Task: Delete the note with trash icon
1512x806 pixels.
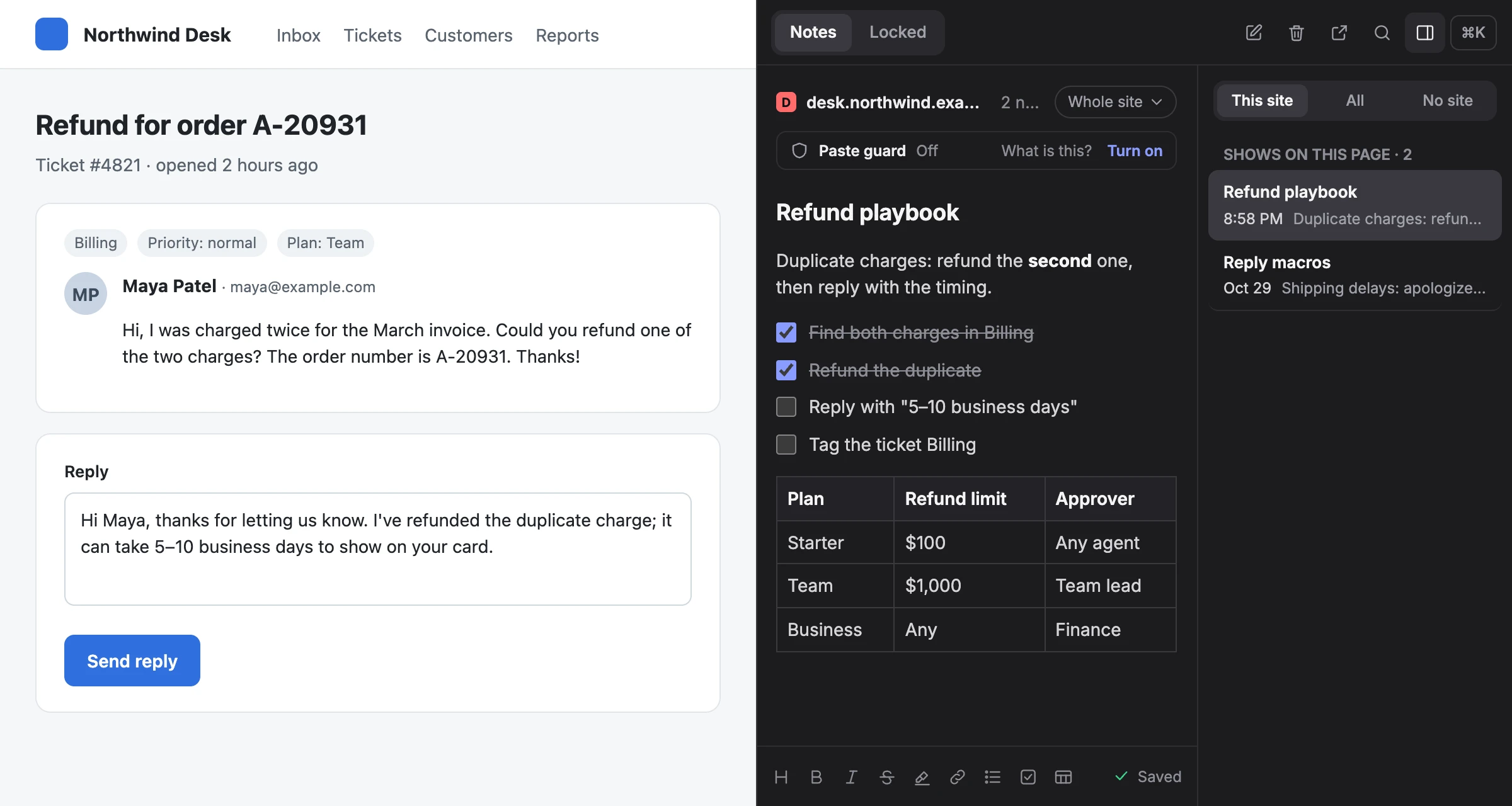Action: [x=1297, y=33]
